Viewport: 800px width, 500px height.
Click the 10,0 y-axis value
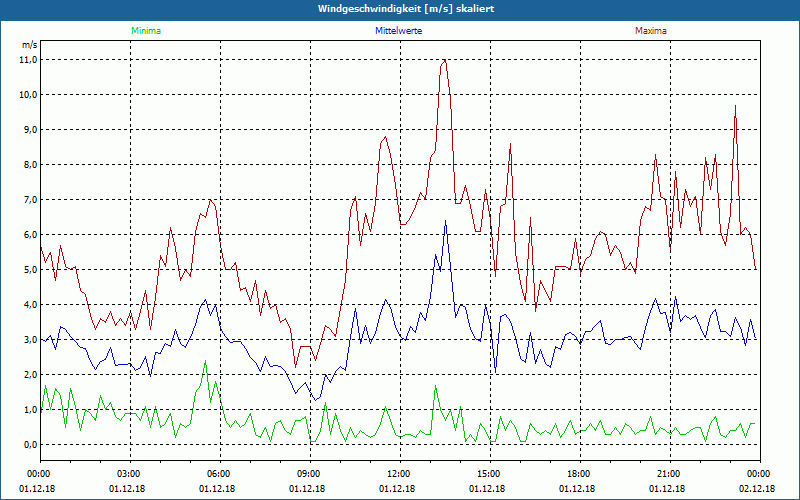click(x=29, y=95)
